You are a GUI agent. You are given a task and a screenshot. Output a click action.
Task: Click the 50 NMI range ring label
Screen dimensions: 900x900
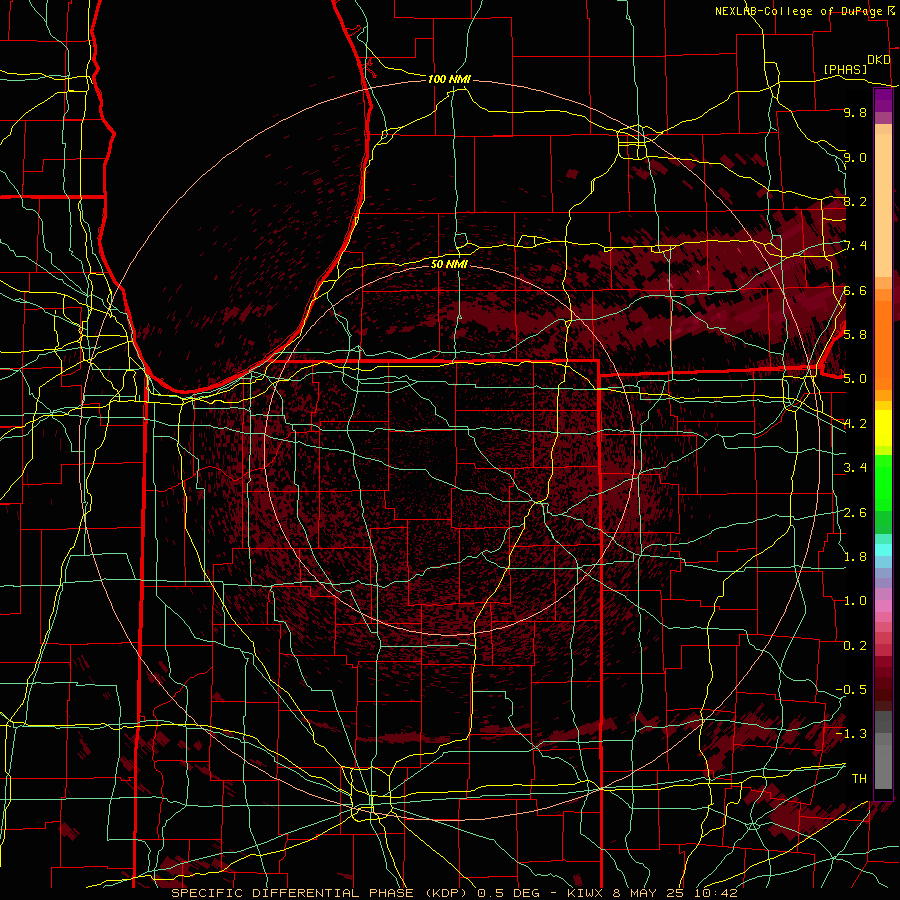click(x=449, y=264)
